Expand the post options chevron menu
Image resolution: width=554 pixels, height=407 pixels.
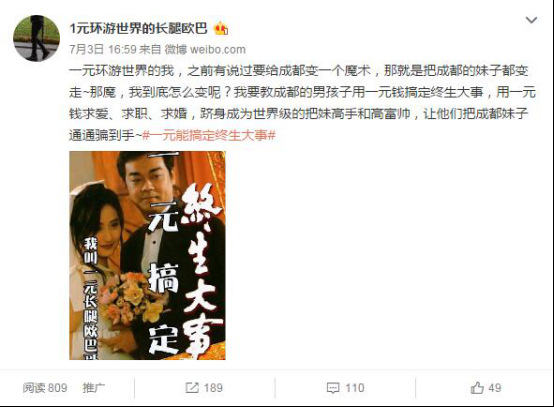tap(531, 20)
